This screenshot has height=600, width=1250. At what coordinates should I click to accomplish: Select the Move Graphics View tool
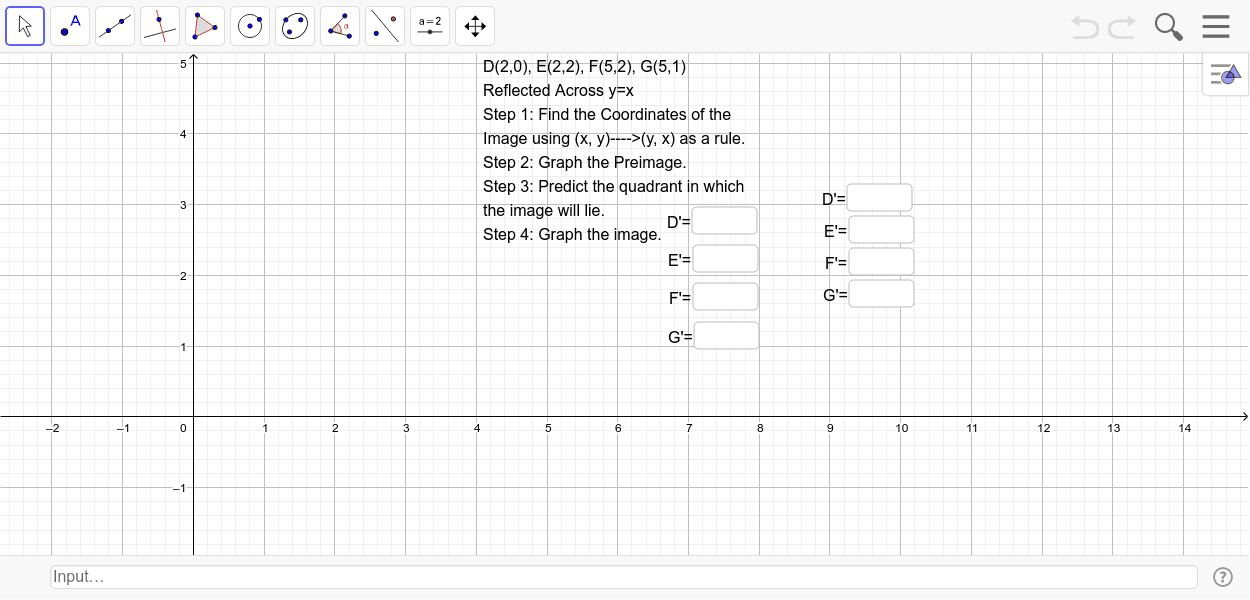pyautogui.click(x=475, y=26)
